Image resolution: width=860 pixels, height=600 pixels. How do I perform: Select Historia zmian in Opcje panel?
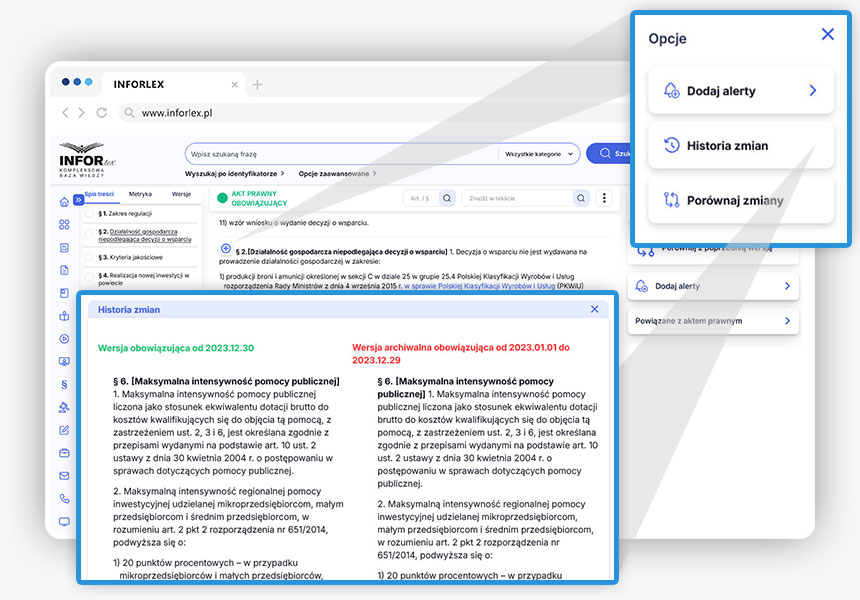[740, 146]
